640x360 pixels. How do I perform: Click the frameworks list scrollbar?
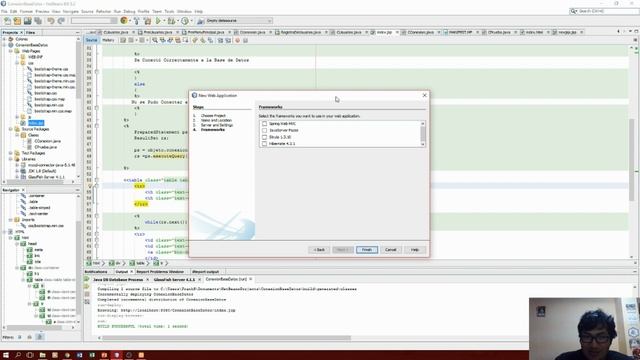tap(422, 134)
